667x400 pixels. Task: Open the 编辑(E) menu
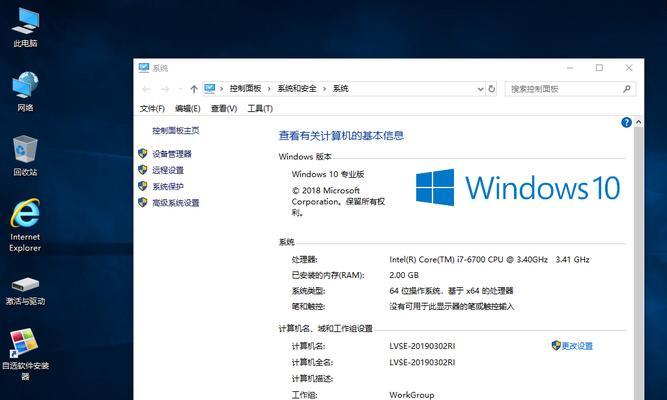click(188, 109)
